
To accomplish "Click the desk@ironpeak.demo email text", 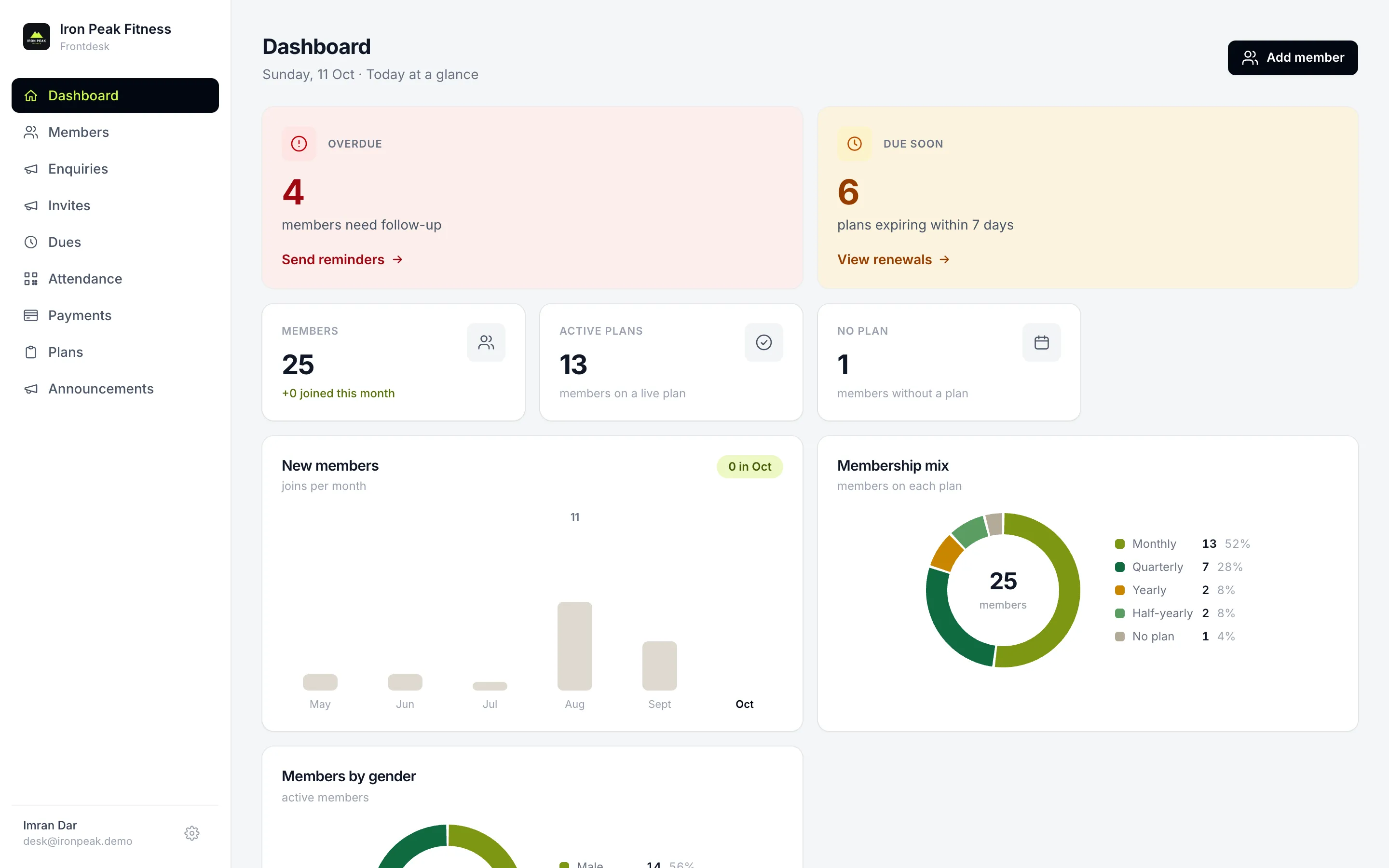I will point(78,841).
